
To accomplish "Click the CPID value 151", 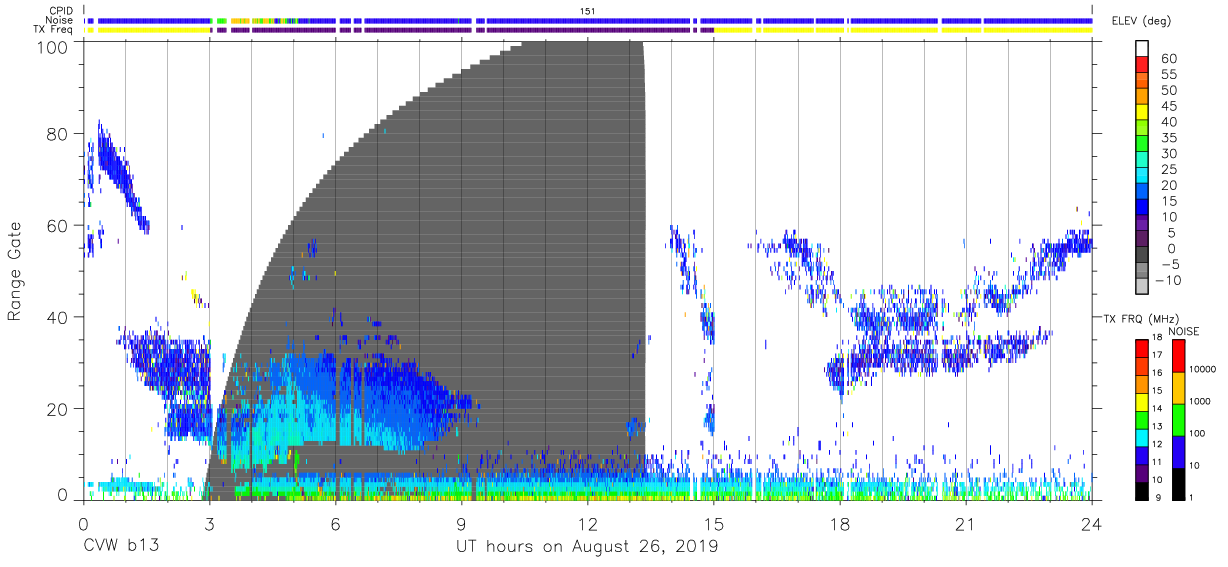I will tap(588, 10).
